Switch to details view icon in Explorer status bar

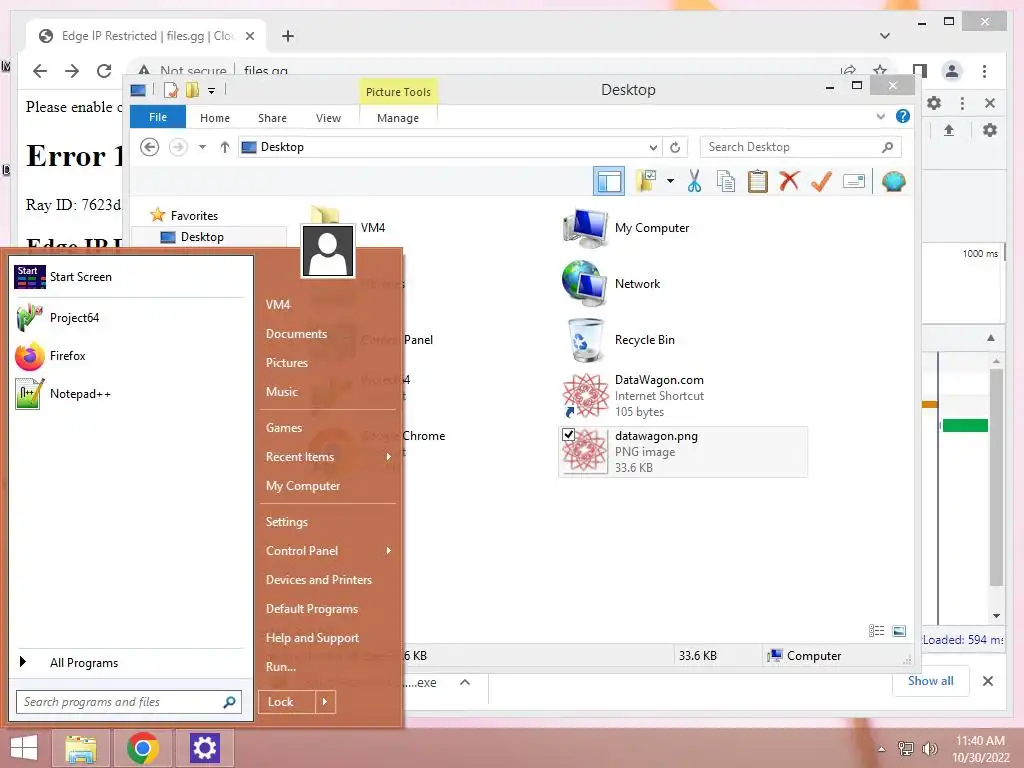pos(876,630)
